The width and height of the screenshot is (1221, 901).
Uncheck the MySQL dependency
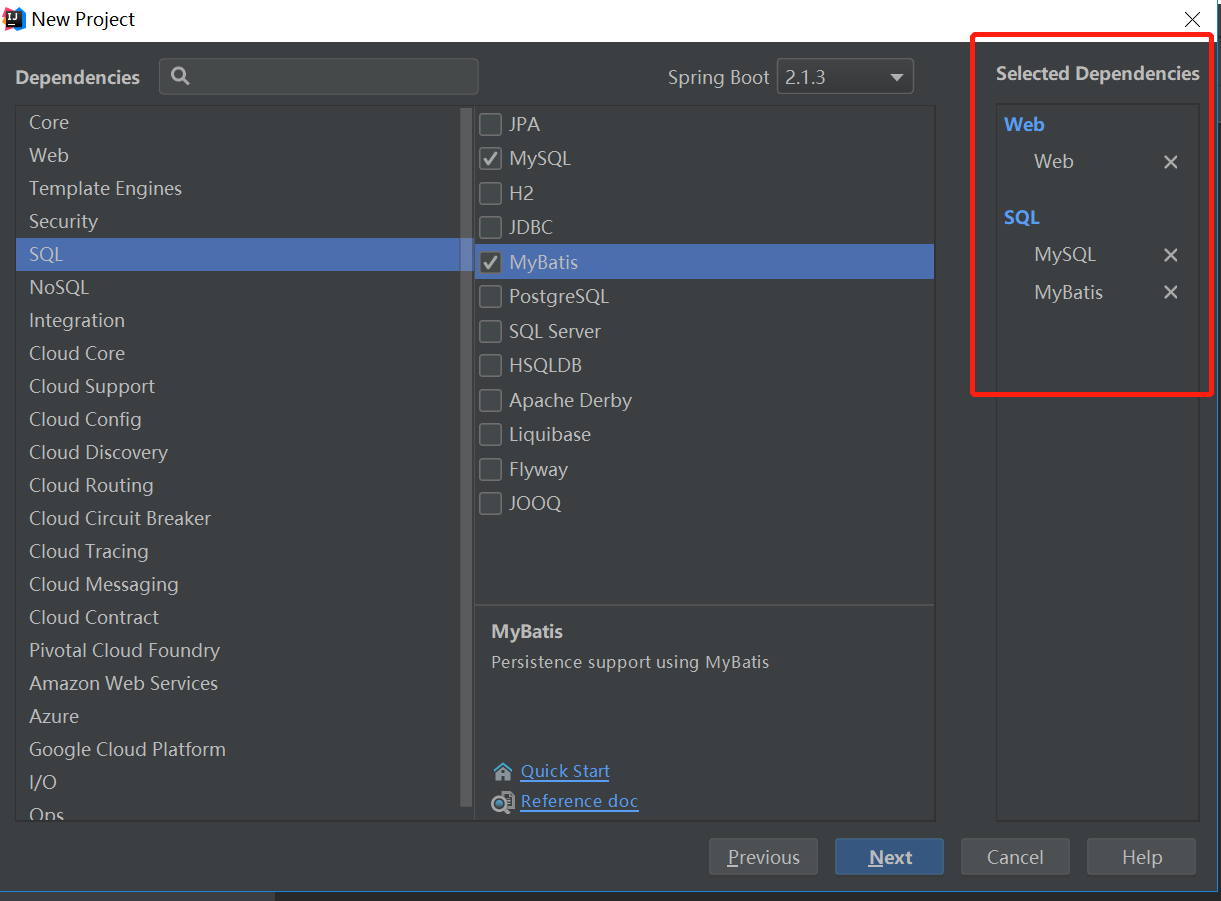tap(491, 158)
